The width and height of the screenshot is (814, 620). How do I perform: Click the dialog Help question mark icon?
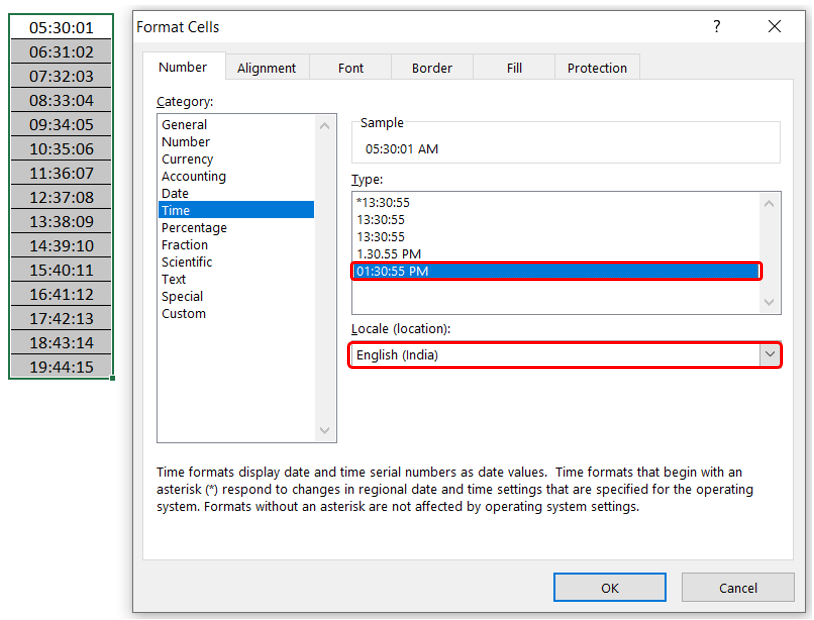716,27
